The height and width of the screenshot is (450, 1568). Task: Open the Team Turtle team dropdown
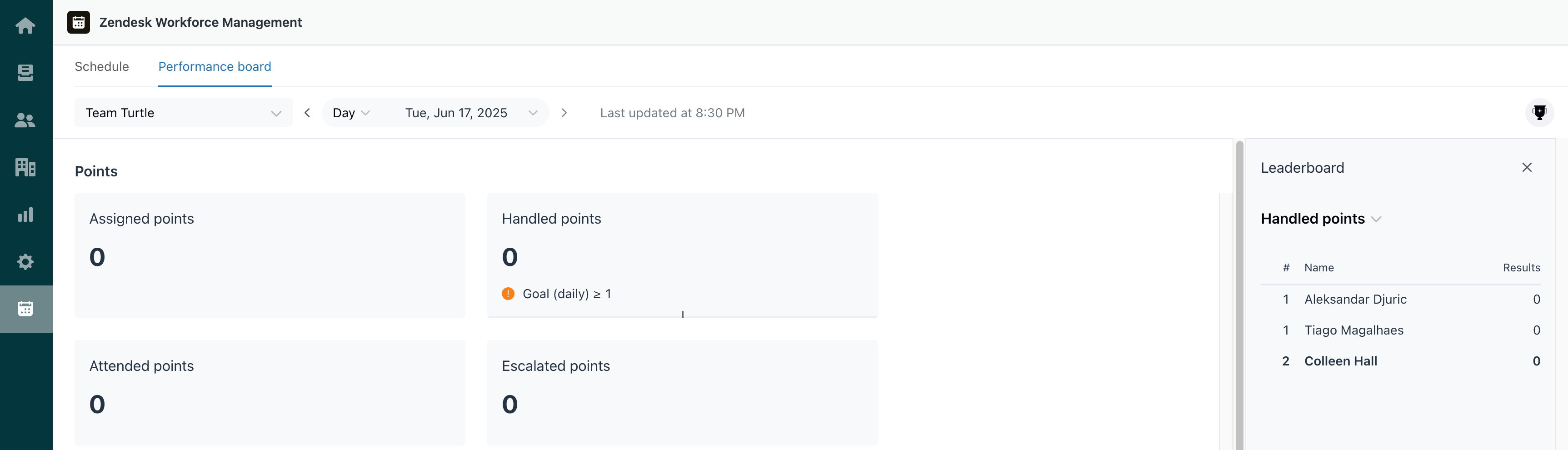tap(183, 113)
